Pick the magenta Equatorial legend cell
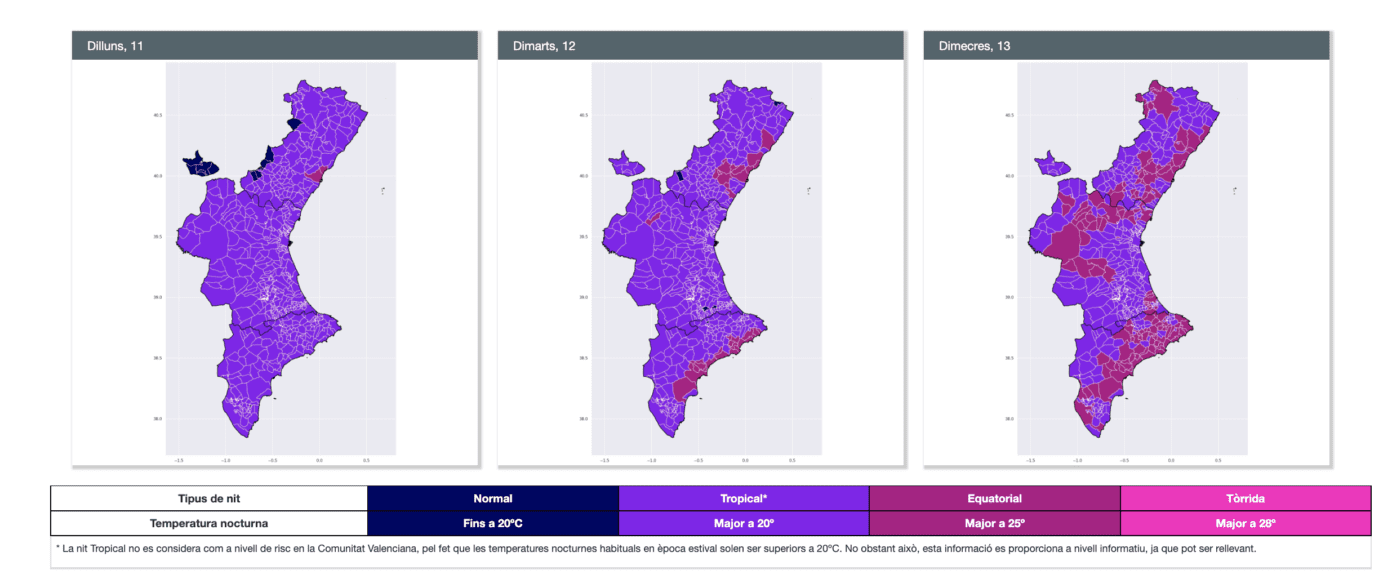The image size is (1392, 579). pyautogui.click(x=994, y=498)
